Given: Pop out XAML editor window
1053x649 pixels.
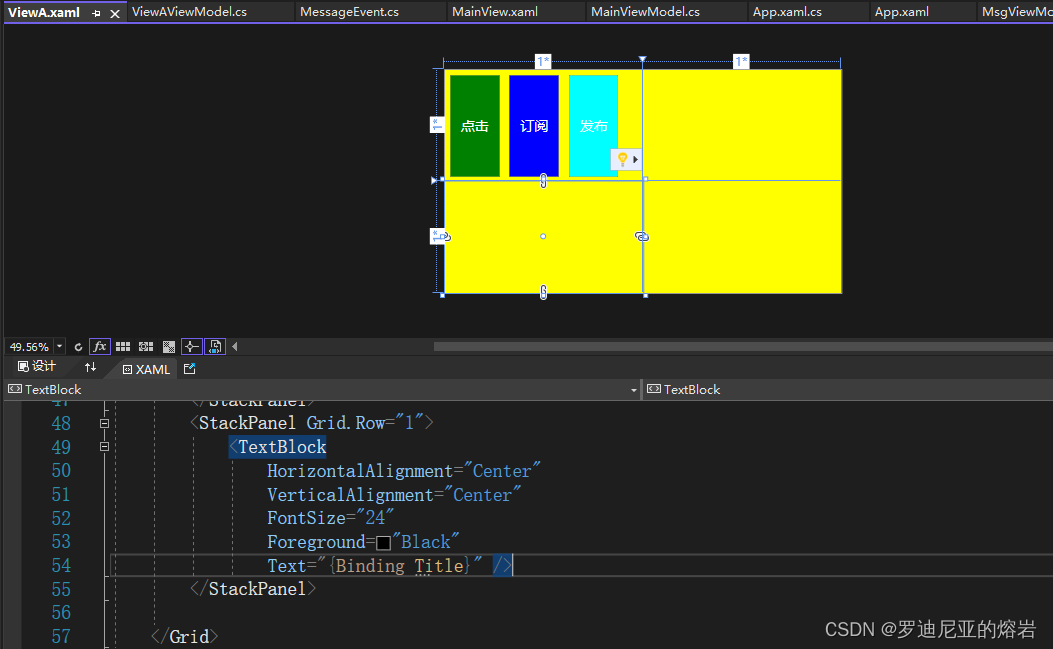Looking at the screenshot, I should pyautogui.click(x=189, y=368).
